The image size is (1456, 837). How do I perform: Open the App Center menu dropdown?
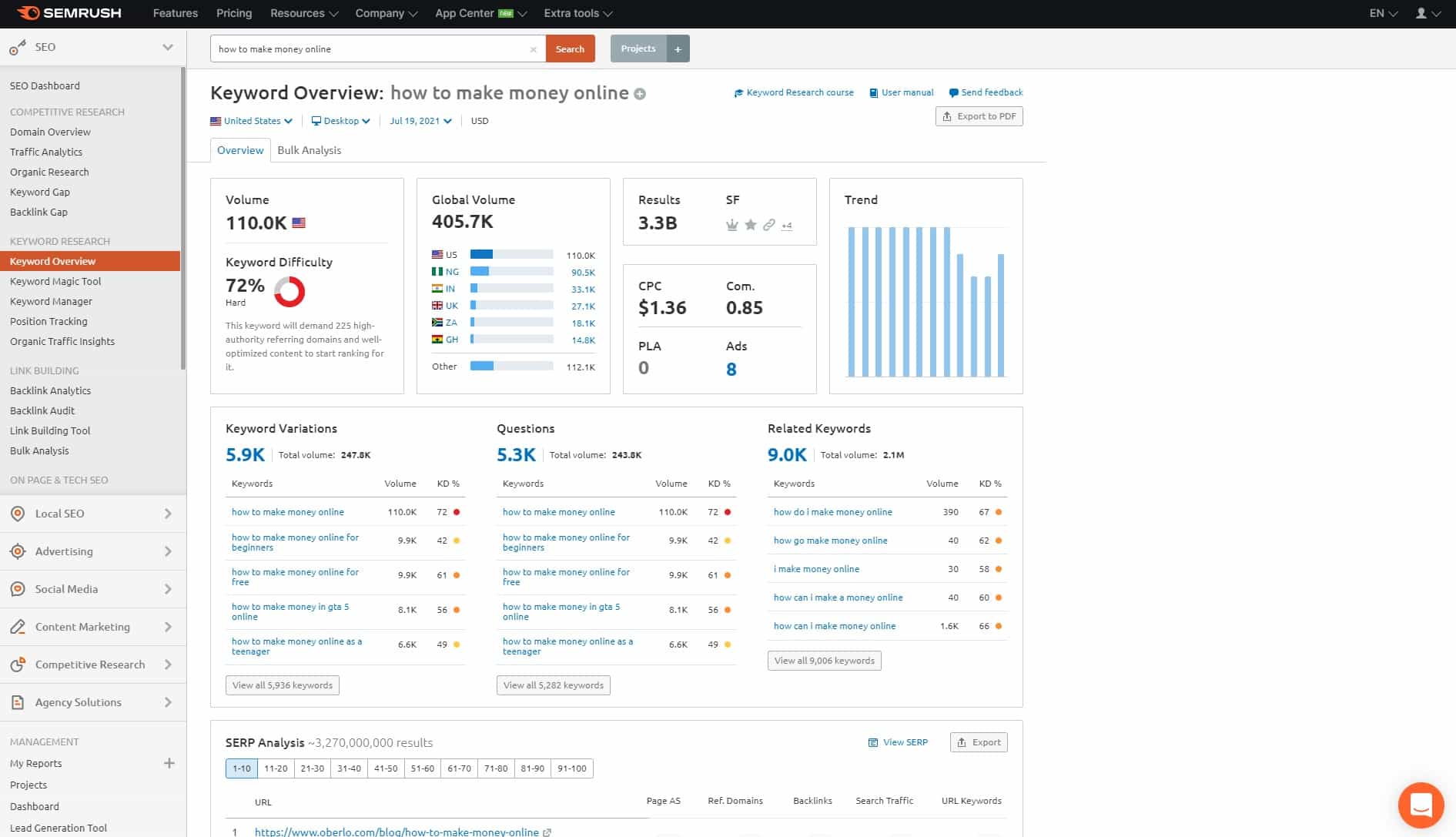(481, 13)
